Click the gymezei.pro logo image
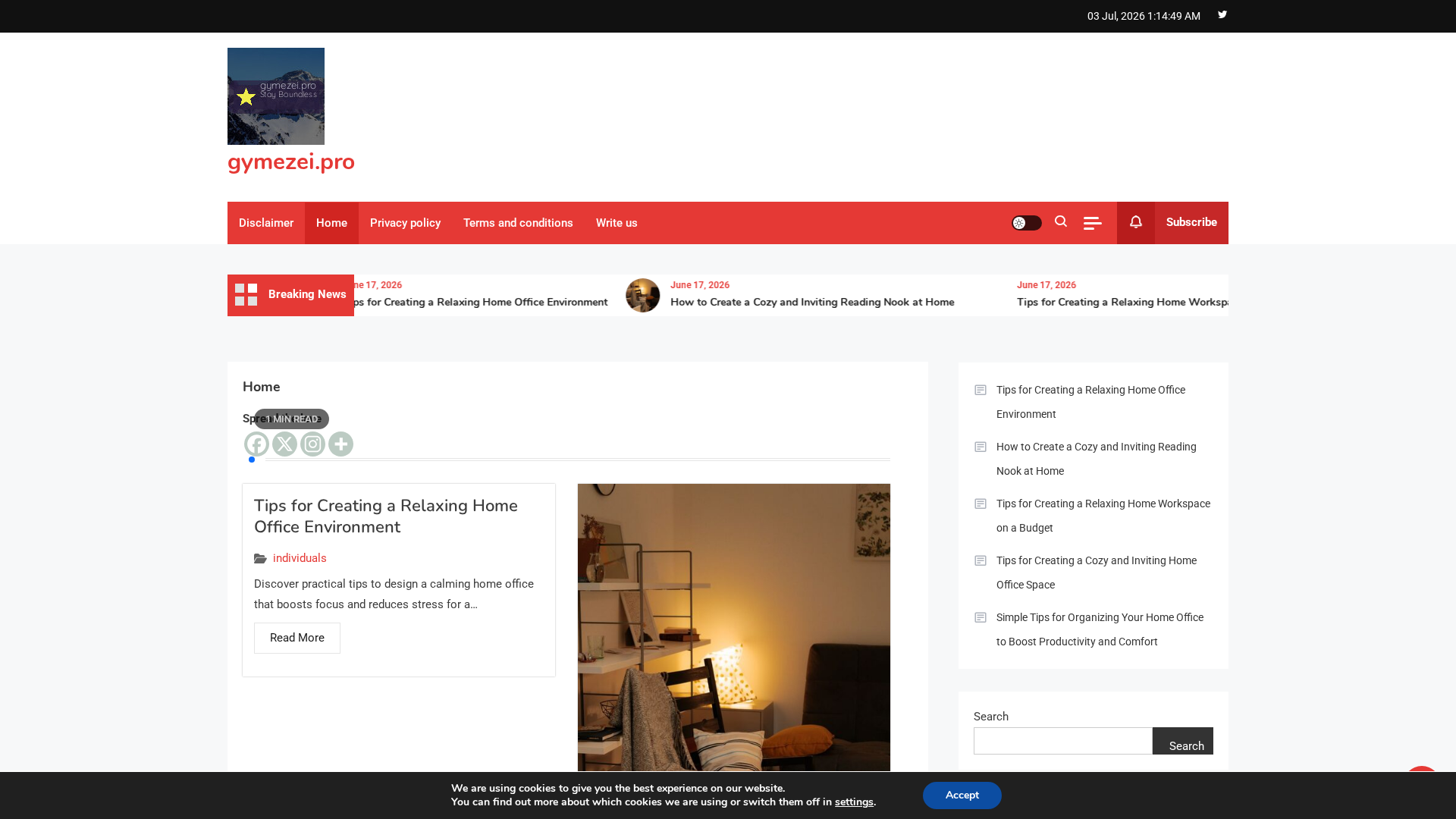Image resolution: width=1456 pixels, height=819 pixels. [x=276, y=96]
